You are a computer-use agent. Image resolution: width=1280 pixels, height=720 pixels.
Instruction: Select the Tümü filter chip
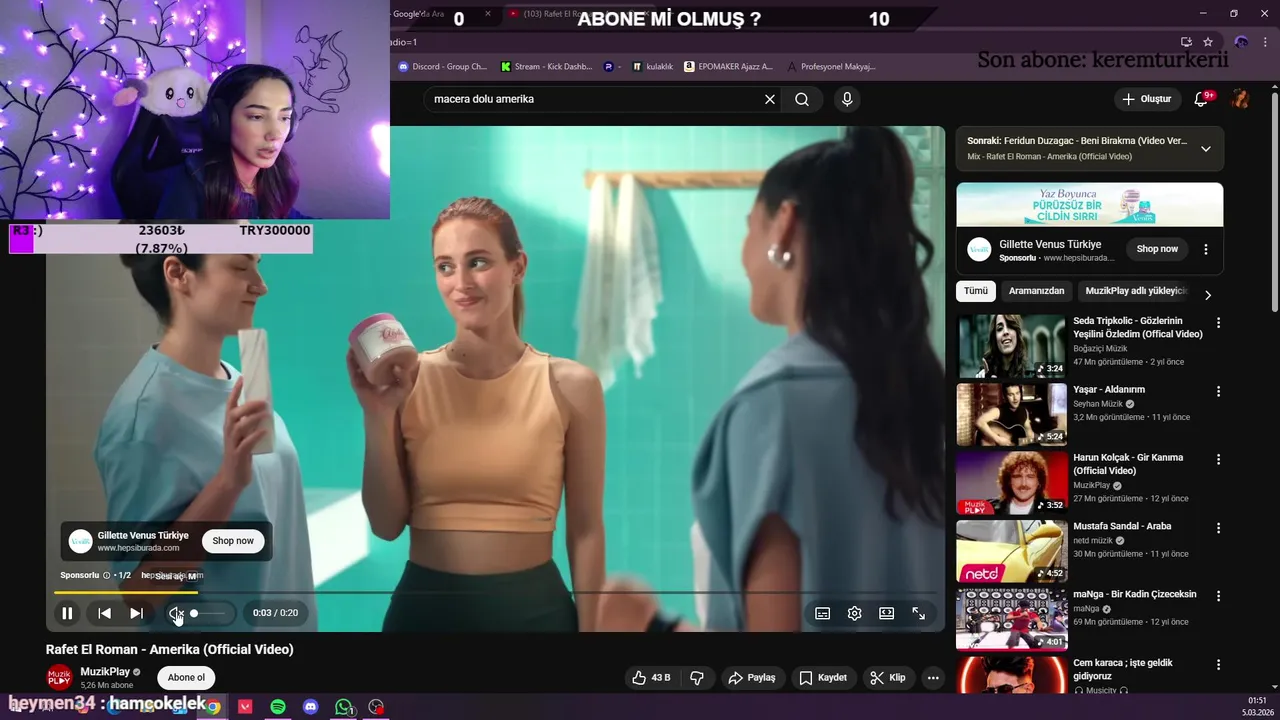tap(976, 291)
